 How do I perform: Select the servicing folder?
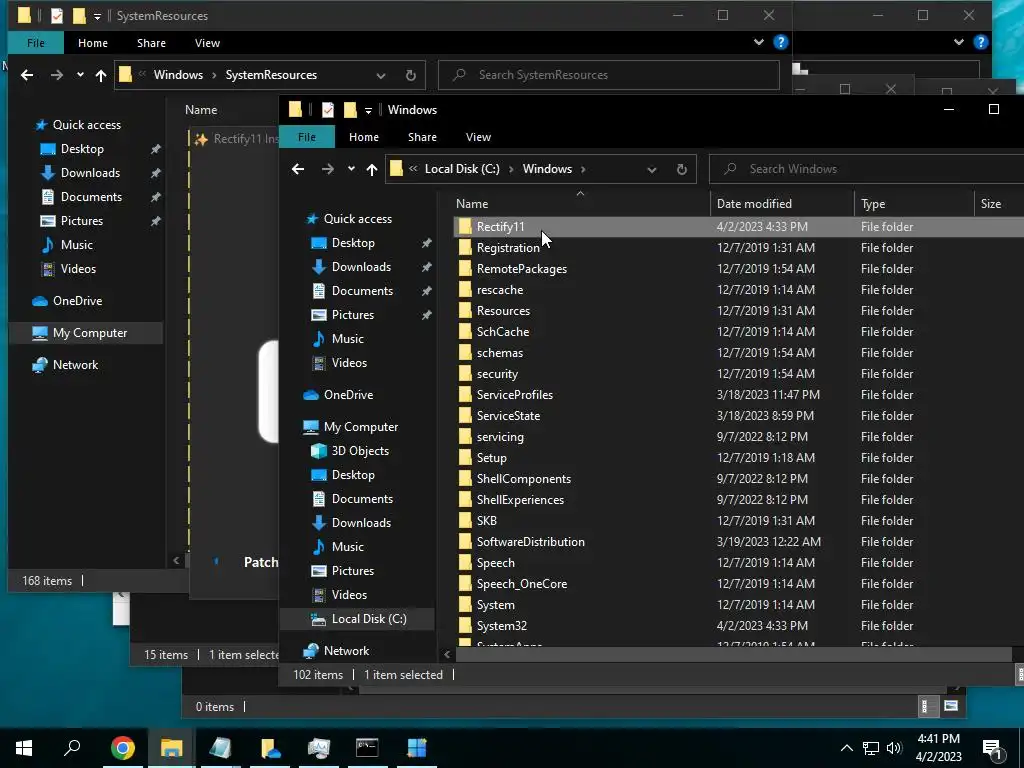coord(500,437)
